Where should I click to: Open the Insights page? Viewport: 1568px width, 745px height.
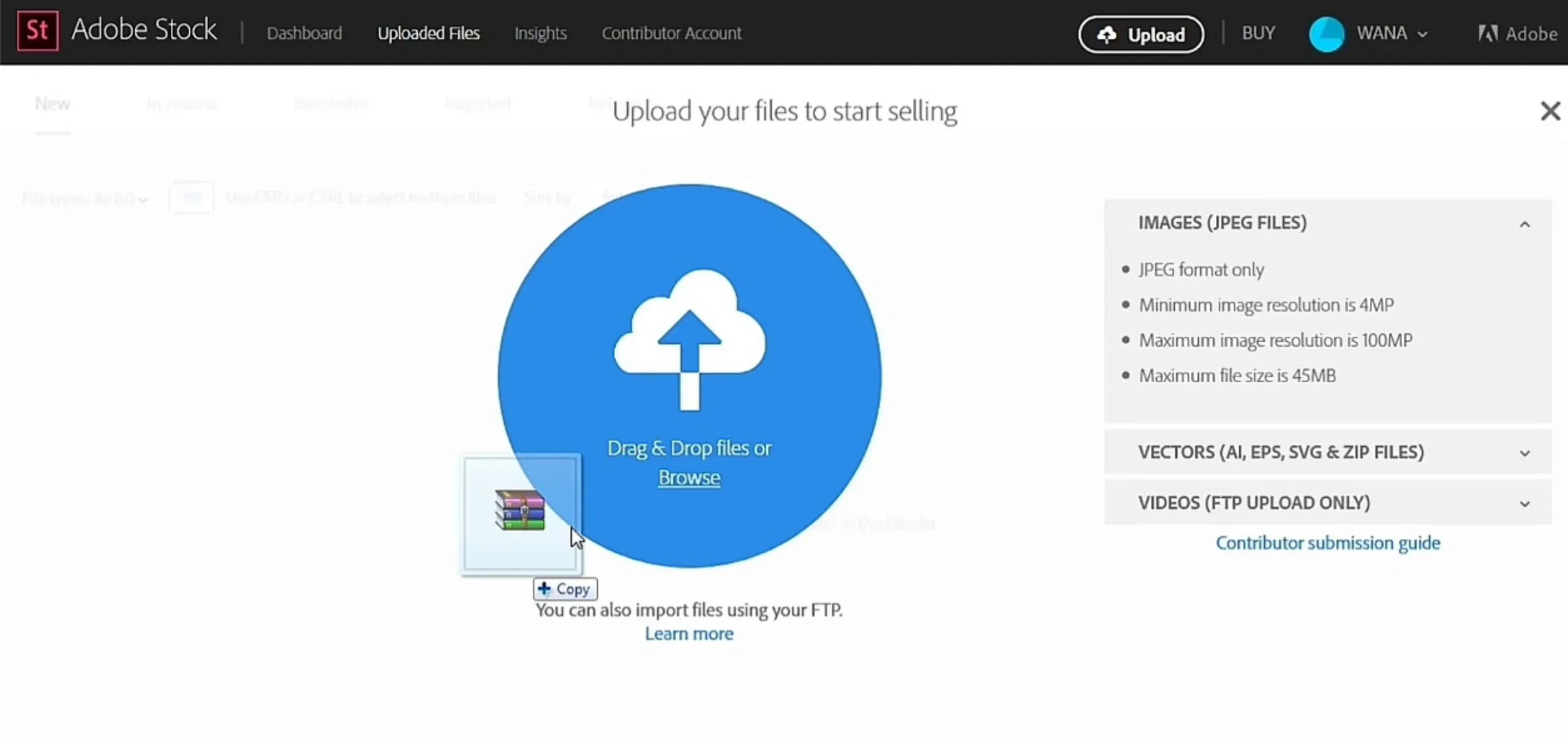[x=540, y=33]
